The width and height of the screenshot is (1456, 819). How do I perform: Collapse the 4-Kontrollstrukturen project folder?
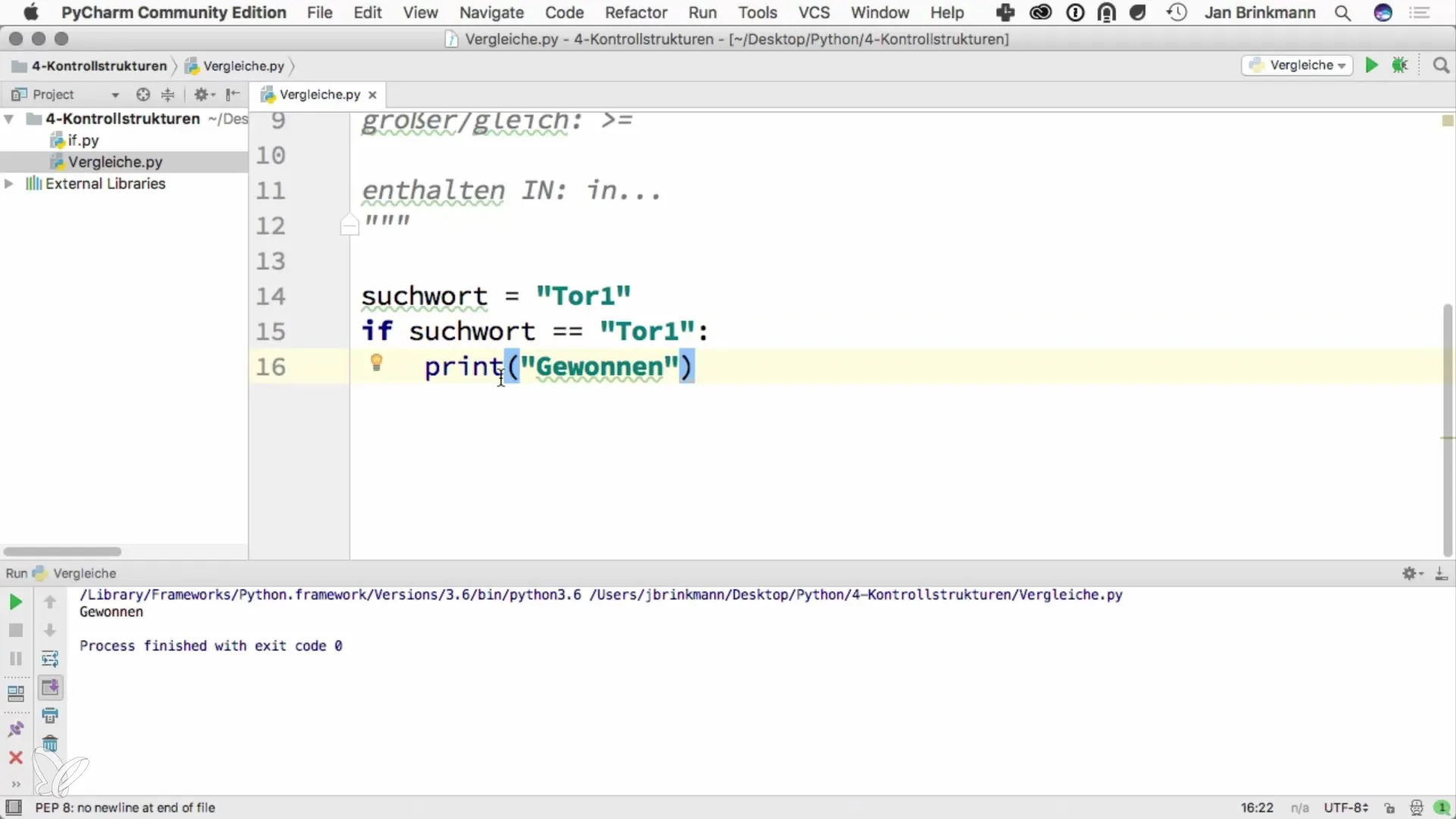click(x=9, y=119)
